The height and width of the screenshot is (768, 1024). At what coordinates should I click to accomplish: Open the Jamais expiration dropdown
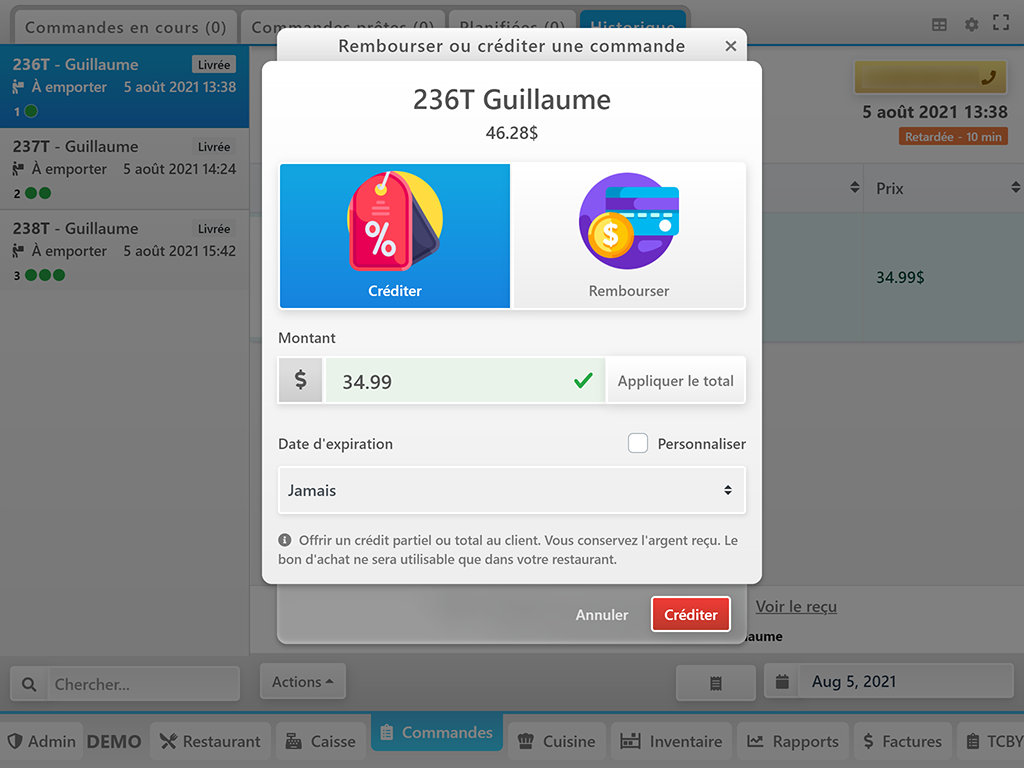click(511, 490)
